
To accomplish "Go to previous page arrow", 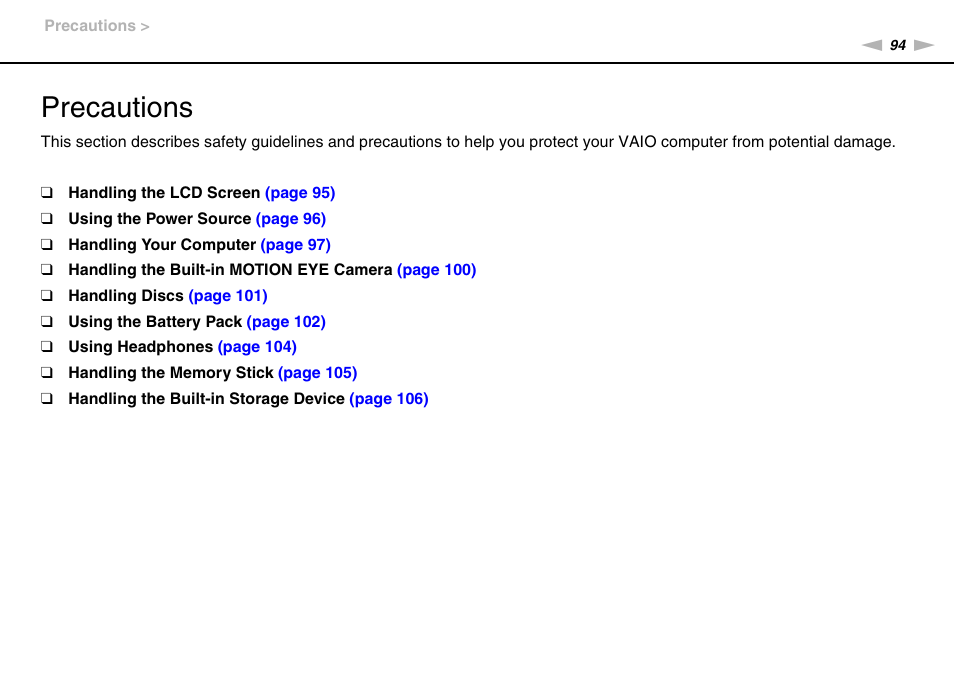I will point(871,45).
